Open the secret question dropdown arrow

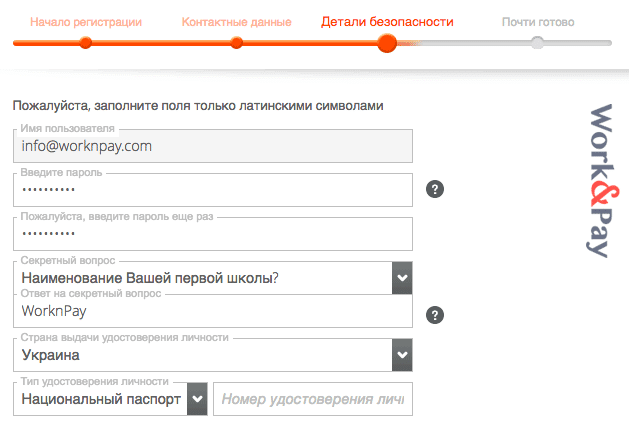click(x=402, y=278)
